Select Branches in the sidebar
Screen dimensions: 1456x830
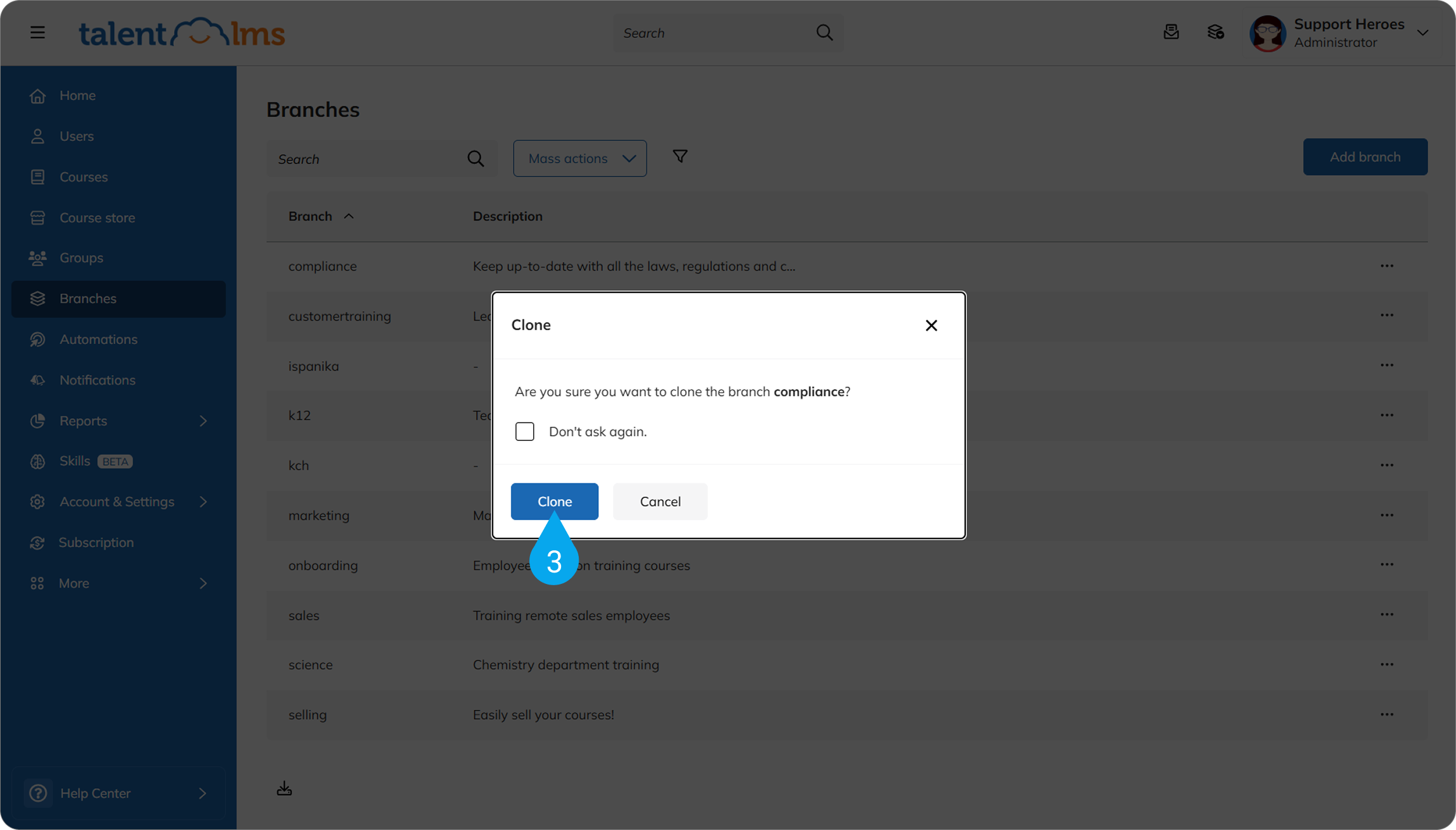(x=118, y=299)
